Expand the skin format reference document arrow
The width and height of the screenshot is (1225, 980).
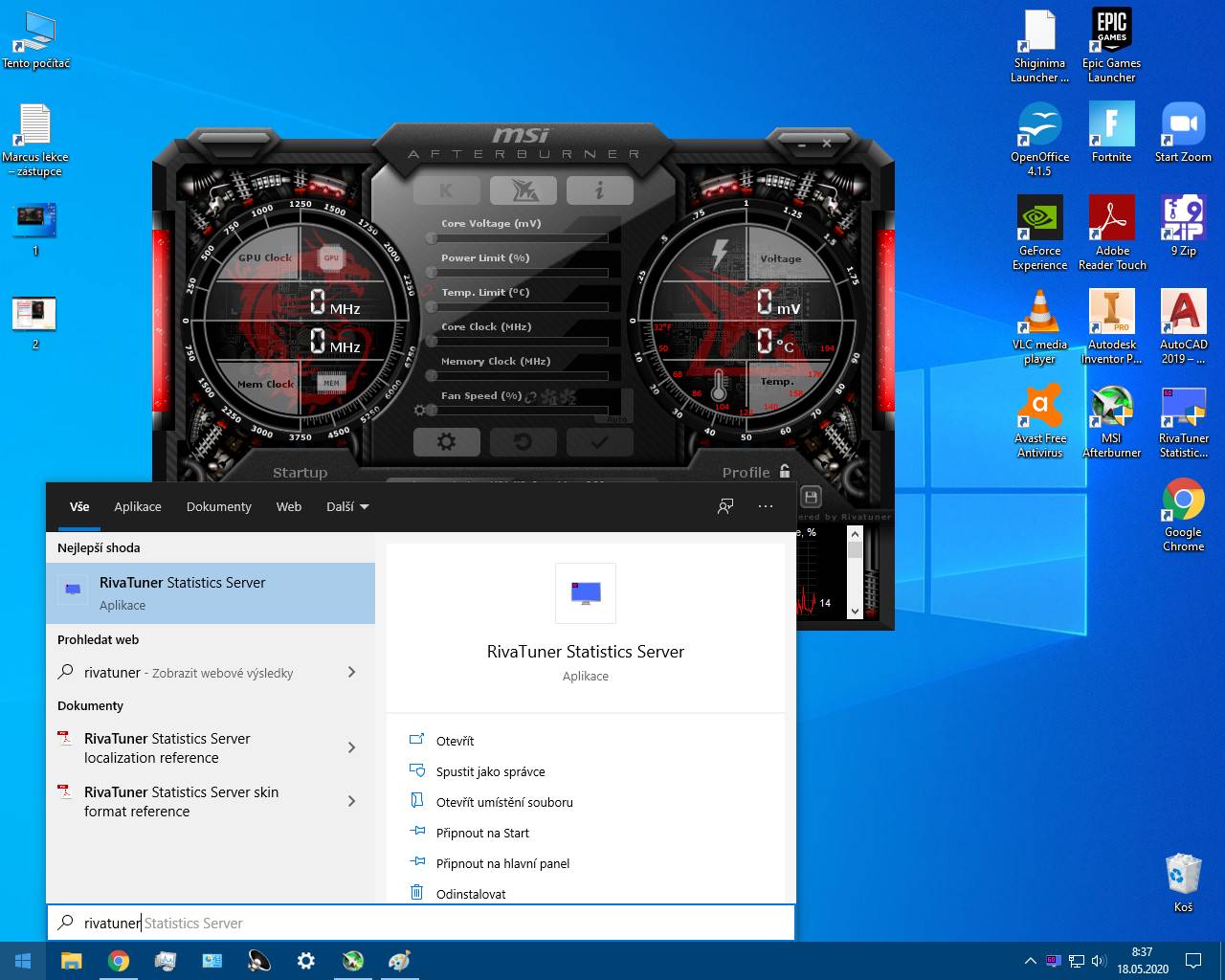tap(352, 801)
